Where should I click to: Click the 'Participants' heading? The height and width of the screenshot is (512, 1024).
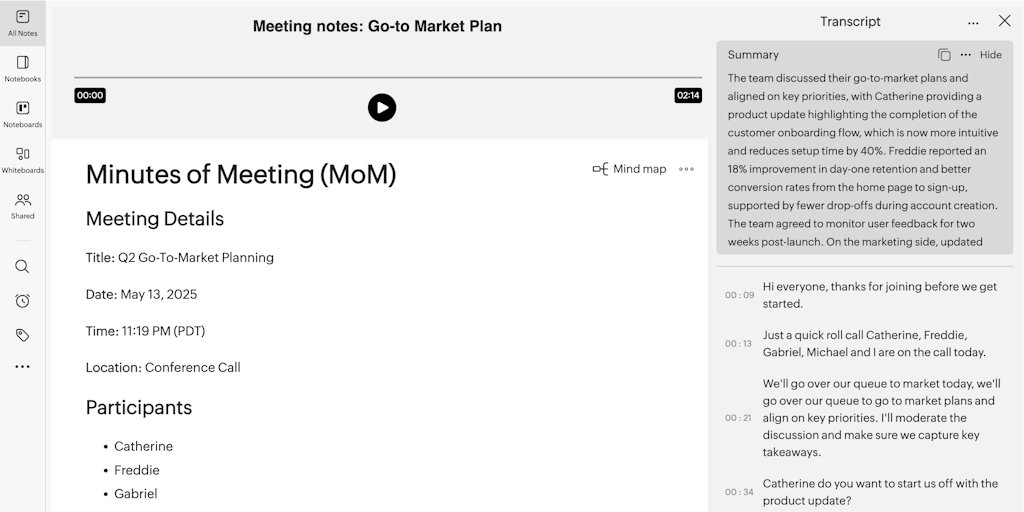pyautogui.click(x=138, y=408)
